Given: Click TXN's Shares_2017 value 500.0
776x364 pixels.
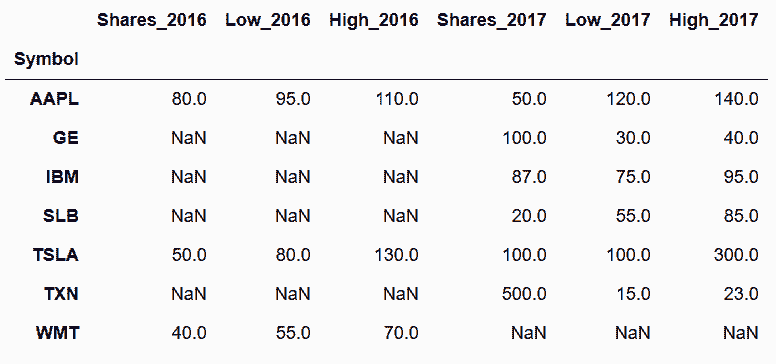Looking at the screenshot, I should click(x=524, y=294).
